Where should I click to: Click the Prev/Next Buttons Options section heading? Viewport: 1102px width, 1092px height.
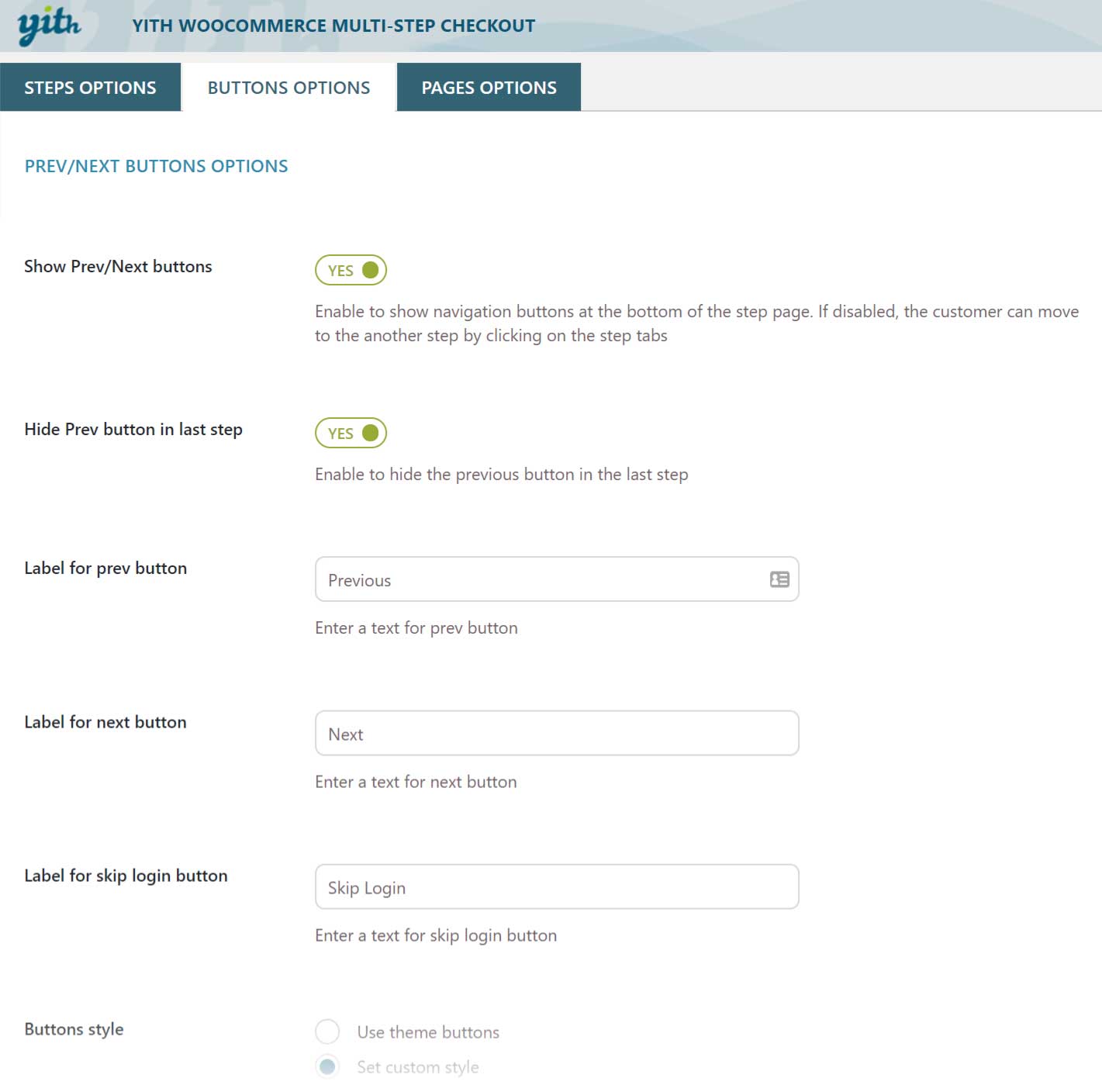[x=156, y=166]
